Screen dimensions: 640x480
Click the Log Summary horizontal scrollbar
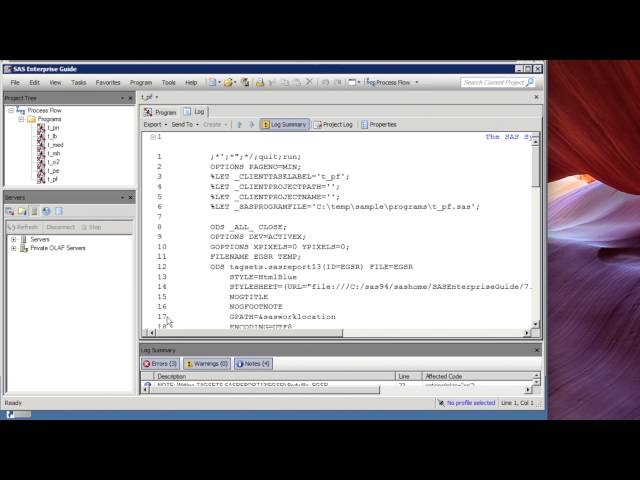pyautogui.click(x=264, y=390)
